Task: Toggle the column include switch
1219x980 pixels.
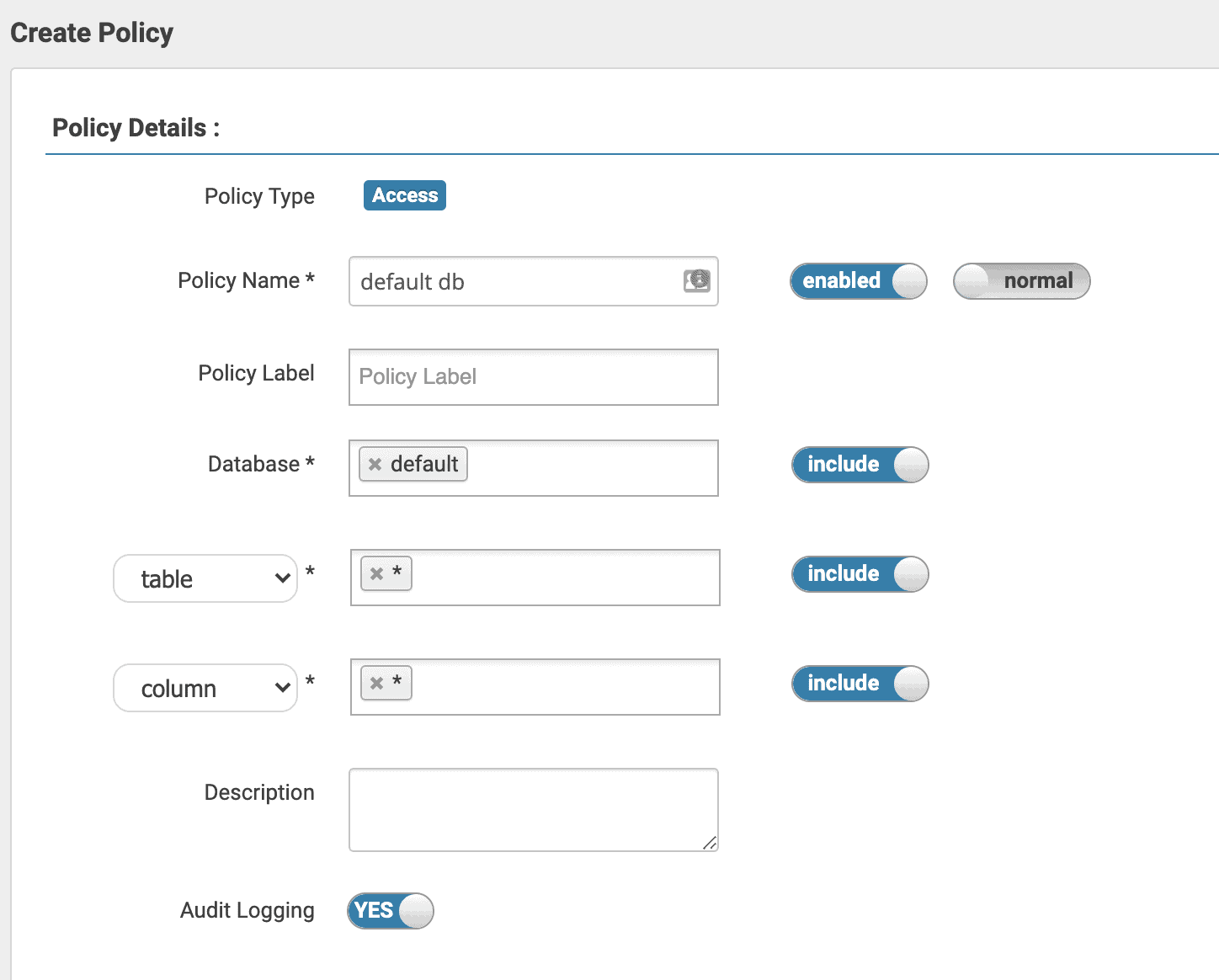Action: pos(860,683)
